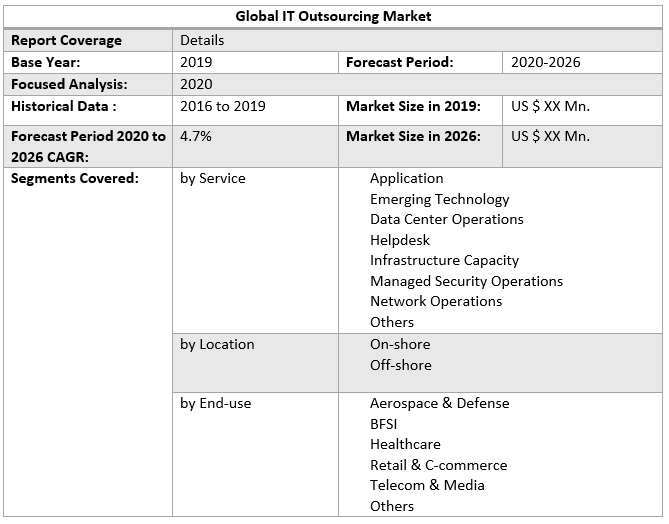This screenshot has width=669, height=524.
Task: Click the Global IT Outsourcing Market title
Action: click(x=333, y=16)
